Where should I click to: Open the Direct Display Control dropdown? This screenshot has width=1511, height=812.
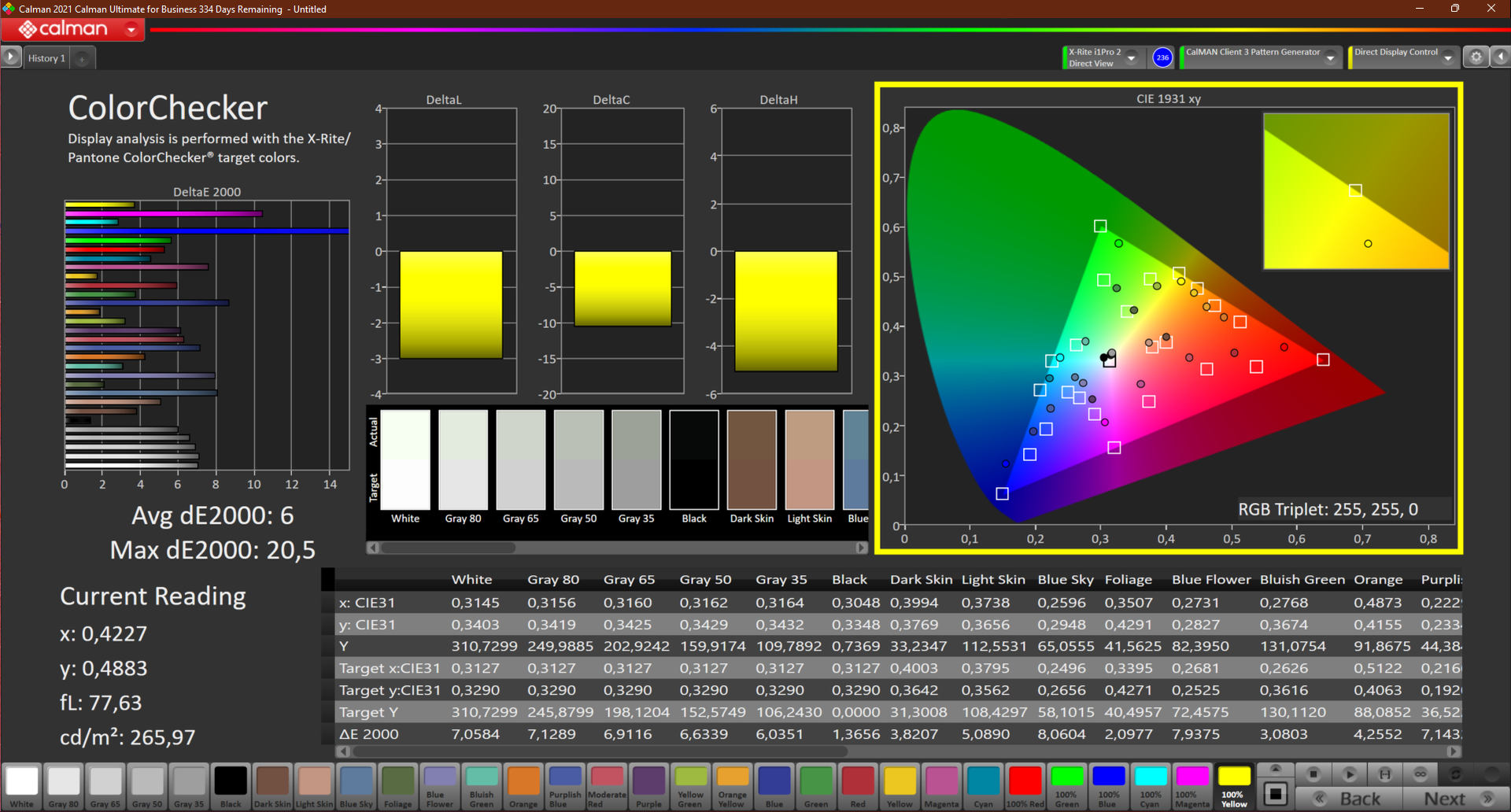[x=1448, y=57]
